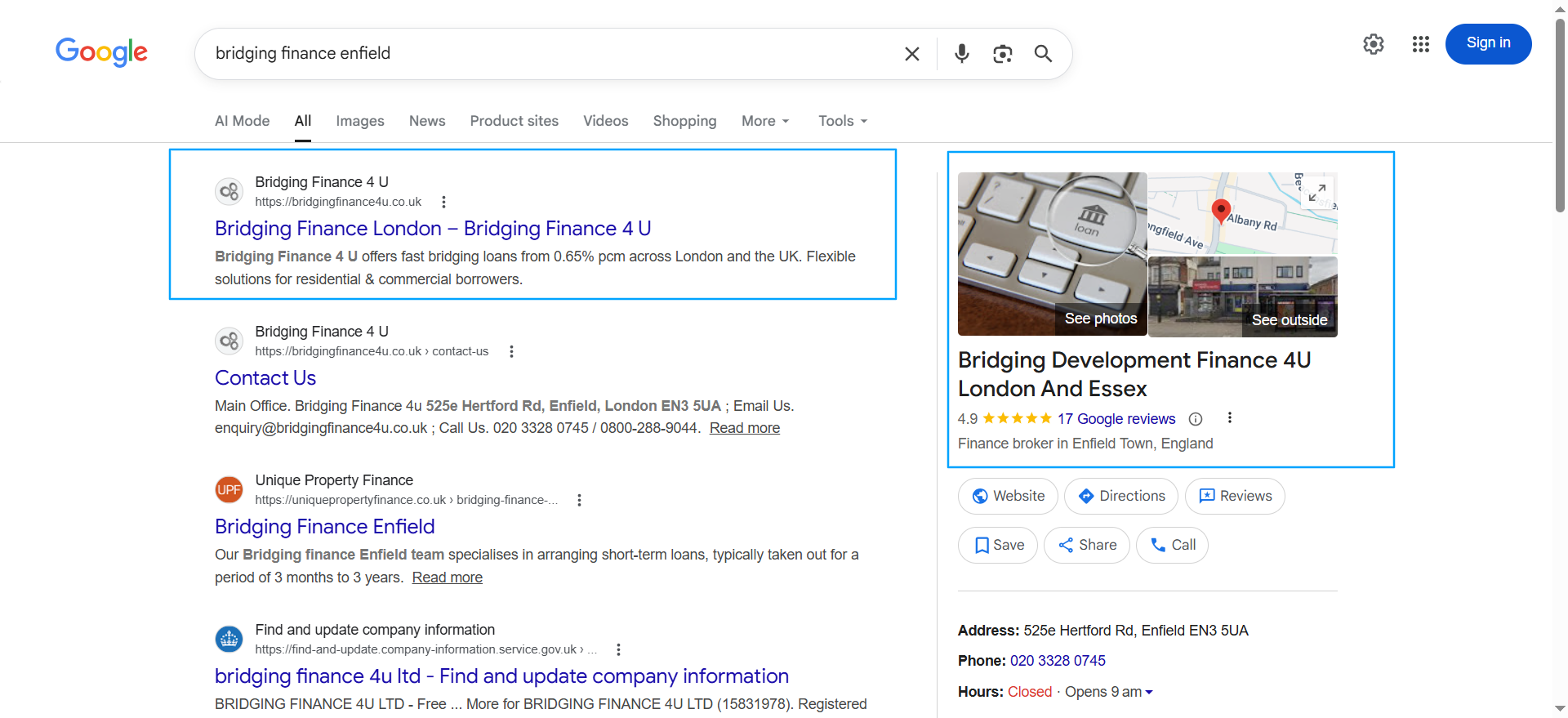
Task: Open the settings gear icon
Action: (x=1374, y=44)
